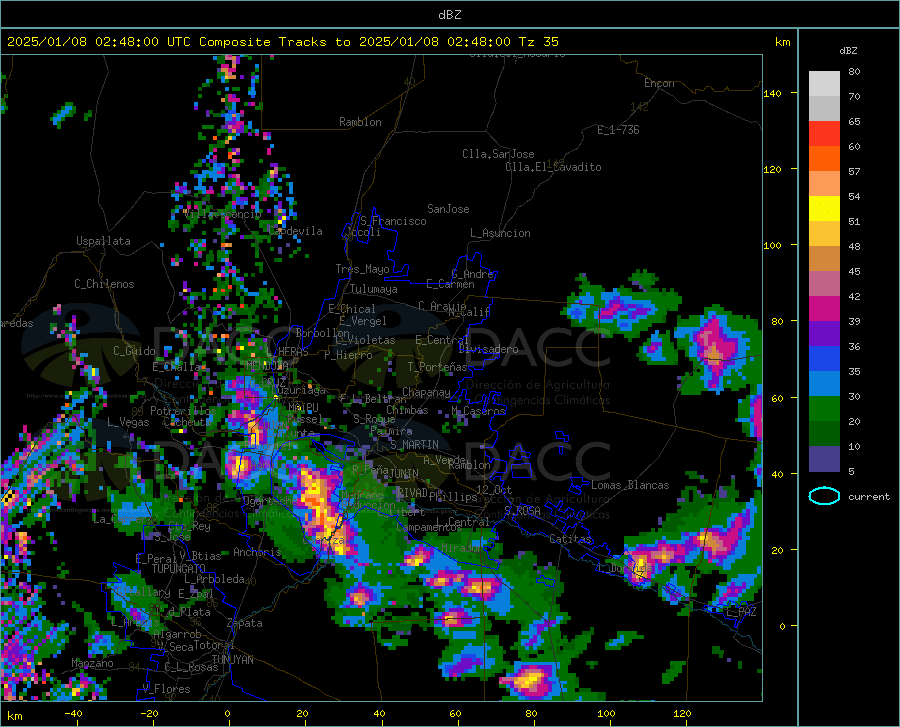Select the 'E_1-736' map label

point(618,130)
